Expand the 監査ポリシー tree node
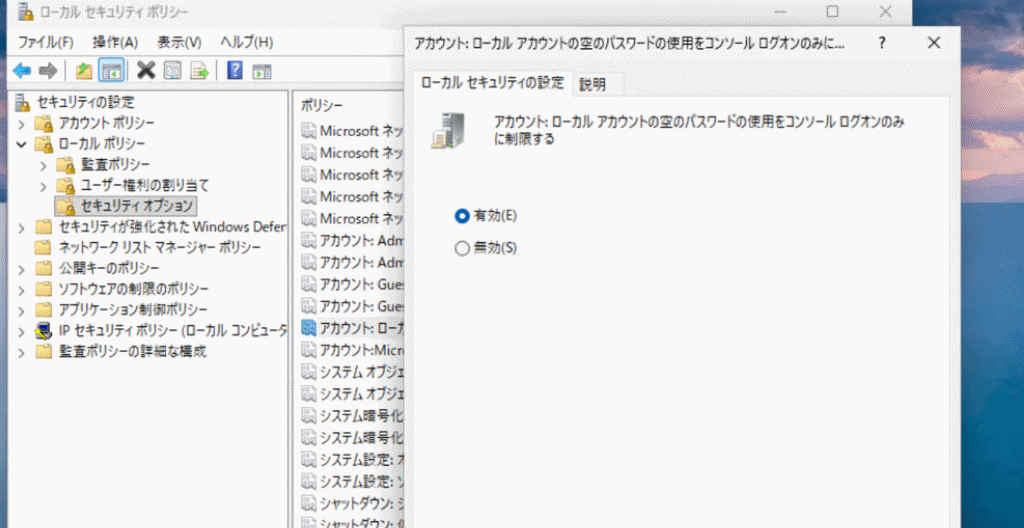Screen dimensions: 1024x528 pyautogui.click(x=42, y=164)
